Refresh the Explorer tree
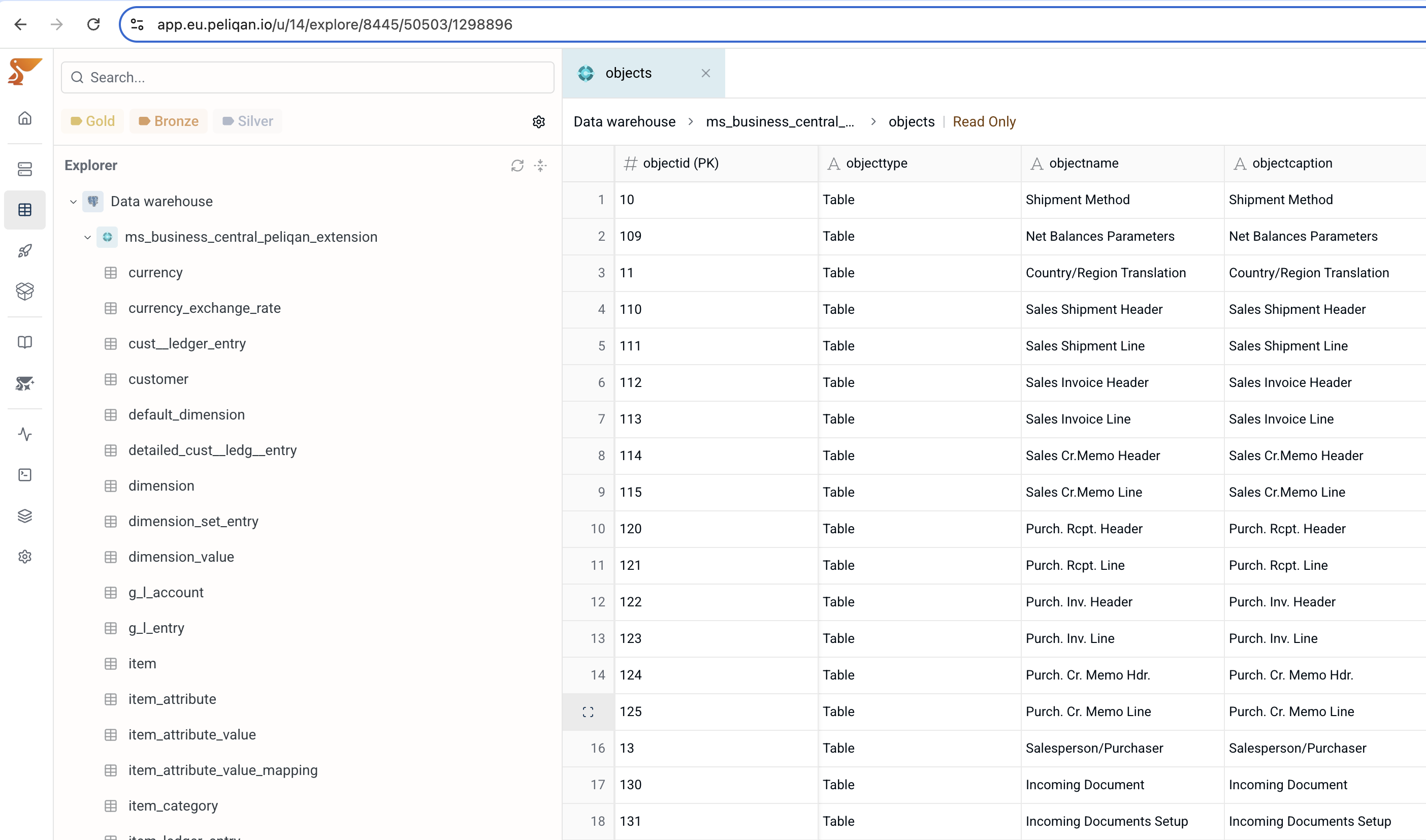The height and width of the screenshot is (840, 1426). 517,165
